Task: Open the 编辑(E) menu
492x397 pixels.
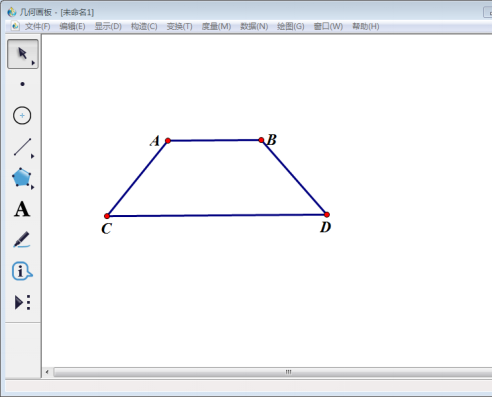Action: pos(72,26)
